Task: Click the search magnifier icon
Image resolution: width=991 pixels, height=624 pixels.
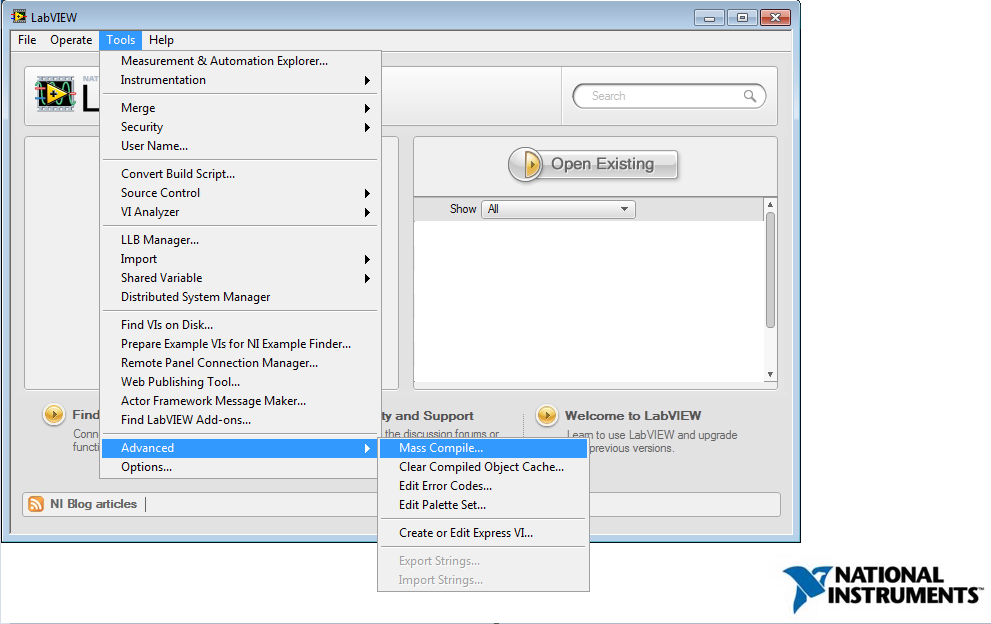Action: [750, 96]
